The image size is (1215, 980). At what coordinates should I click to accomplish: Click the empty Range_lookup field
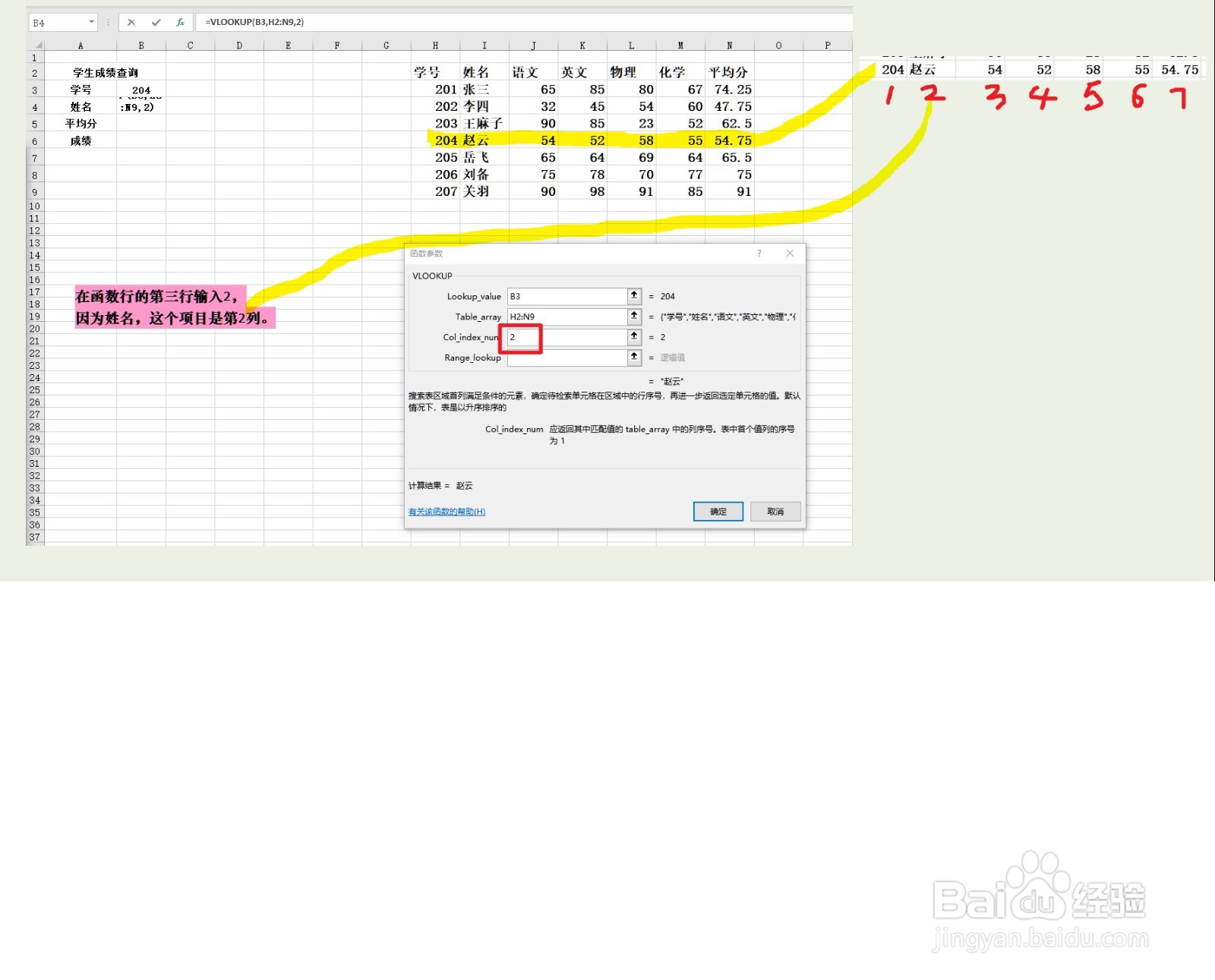[x=566, y=358]
